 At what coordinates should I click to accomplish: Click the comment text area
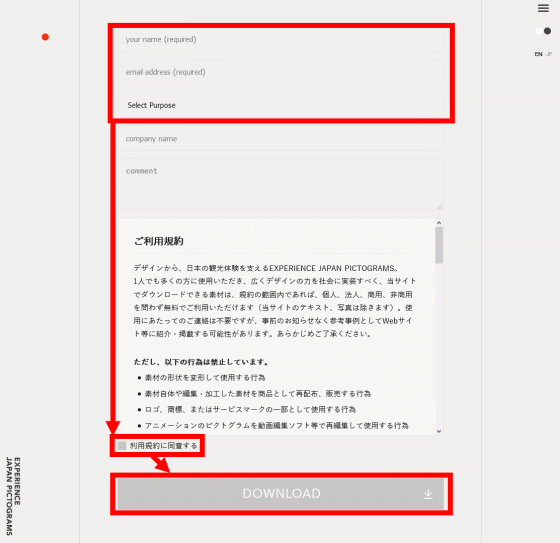[x=281, y=184]
